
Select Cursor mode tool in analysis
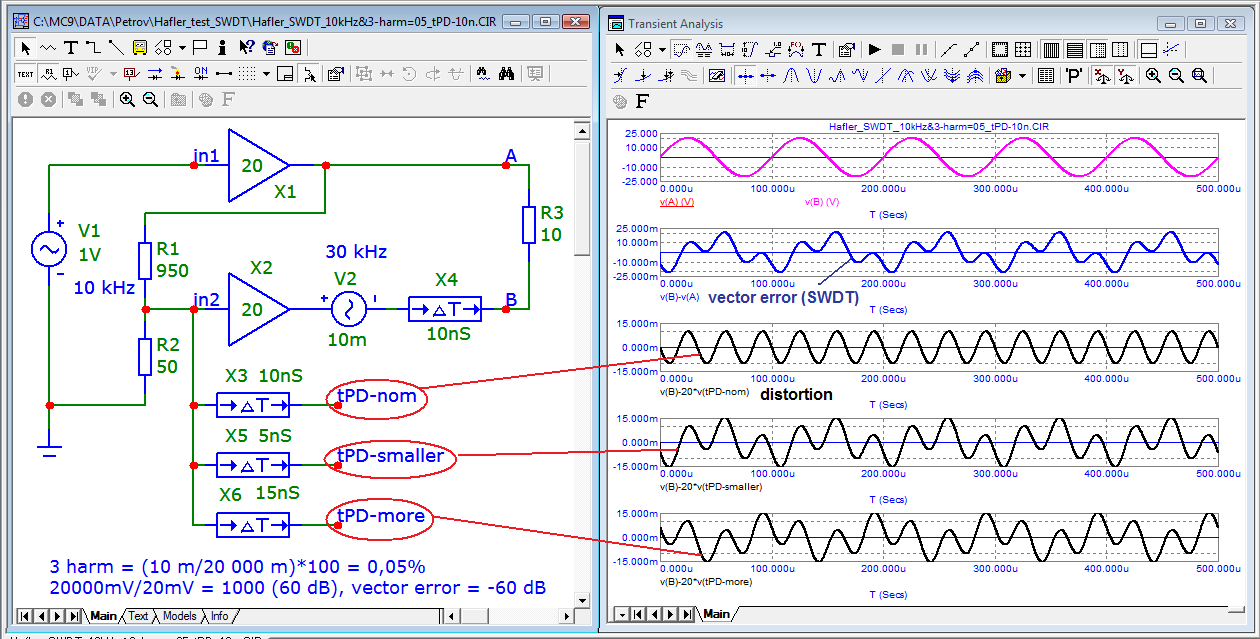pos(705,50)
